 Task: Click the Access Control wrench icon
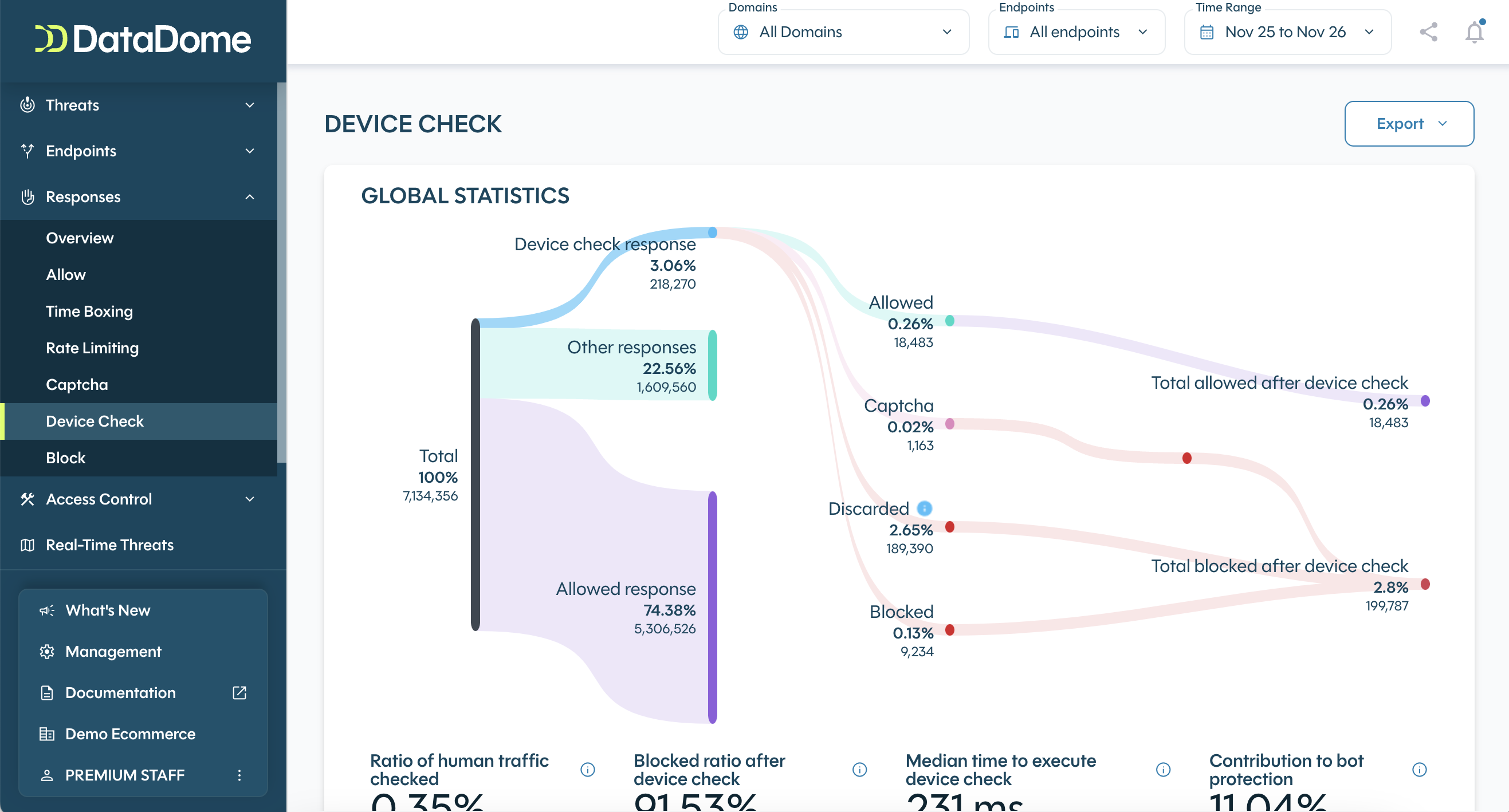click(x=28, y=499)
